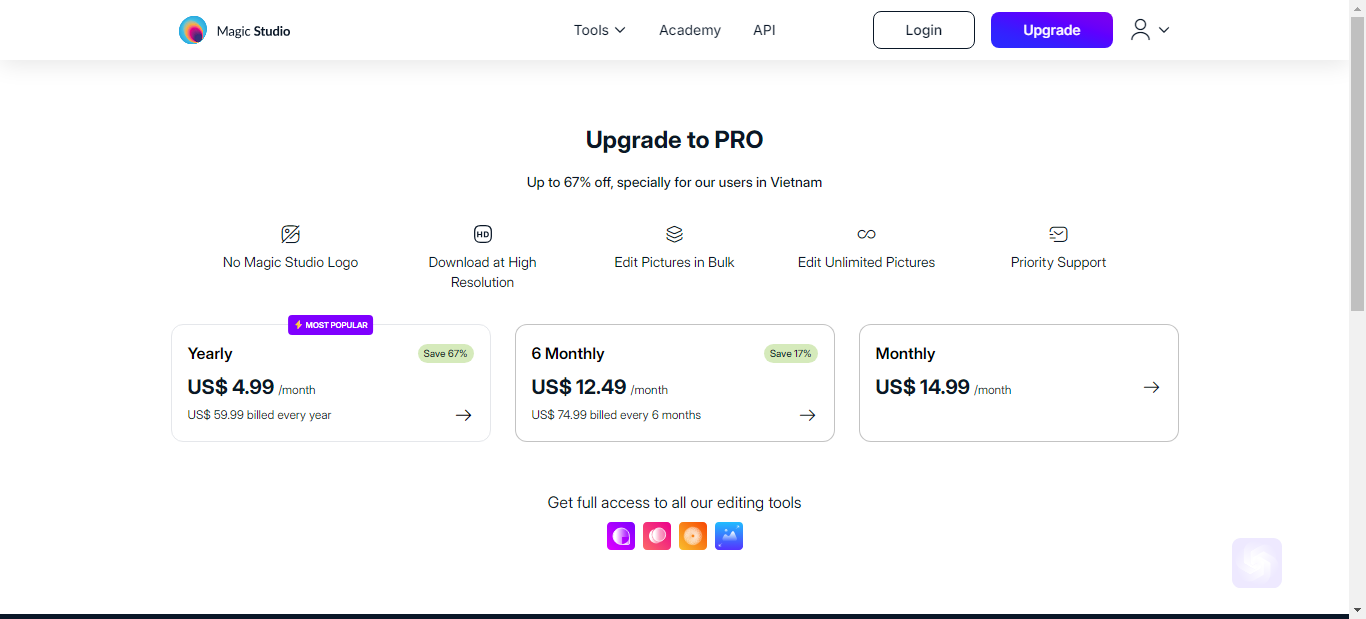Select the Monthly plan arrow
1366x619 pixels.
1152,387
